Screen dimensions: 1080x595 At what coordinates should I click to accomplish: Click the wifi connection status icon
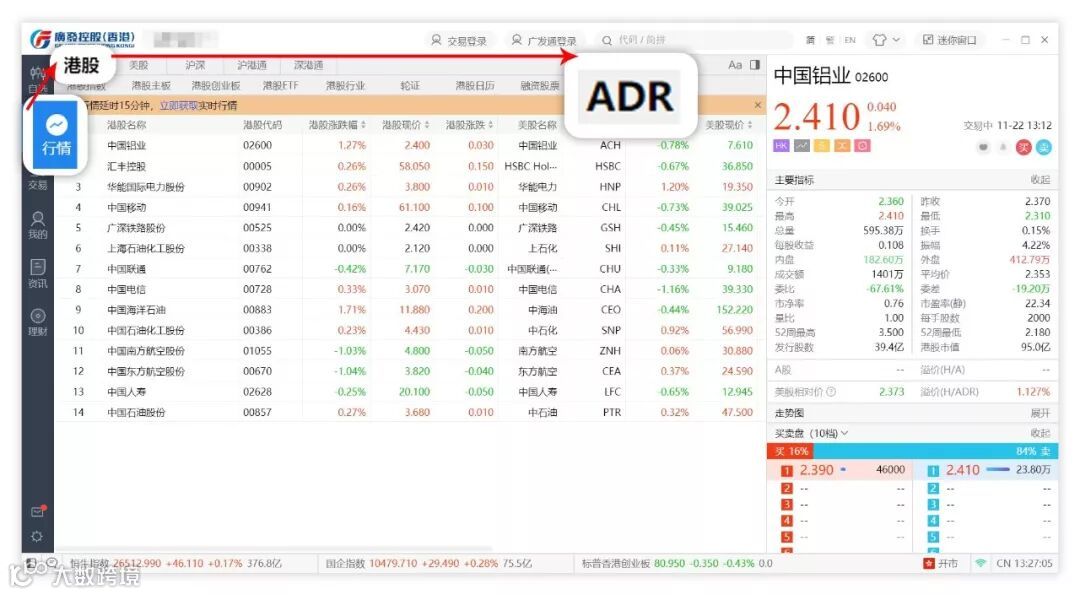tap(980, 563)
